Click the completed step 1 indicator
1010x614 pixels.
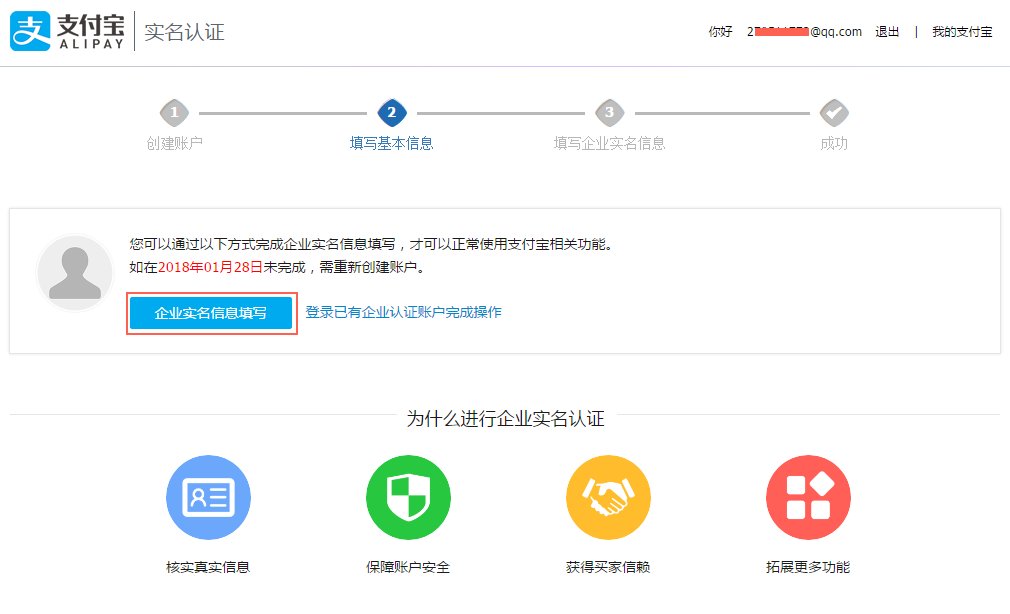click(x=176, y=112)
